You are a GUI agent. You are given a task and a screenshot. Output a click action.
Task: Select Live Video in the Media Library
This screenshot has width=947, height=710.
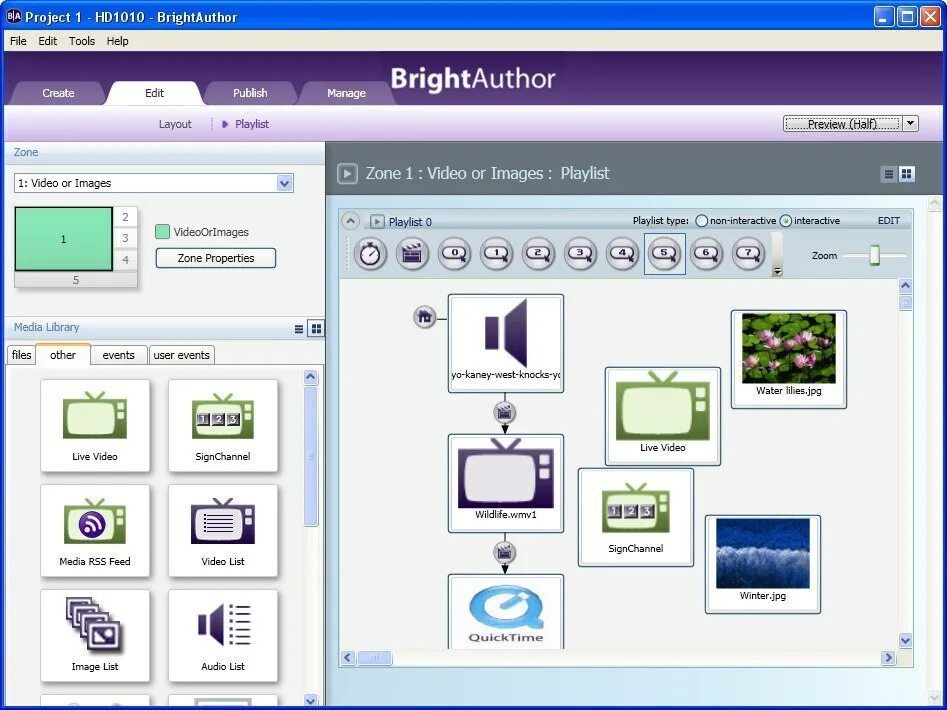95,426
